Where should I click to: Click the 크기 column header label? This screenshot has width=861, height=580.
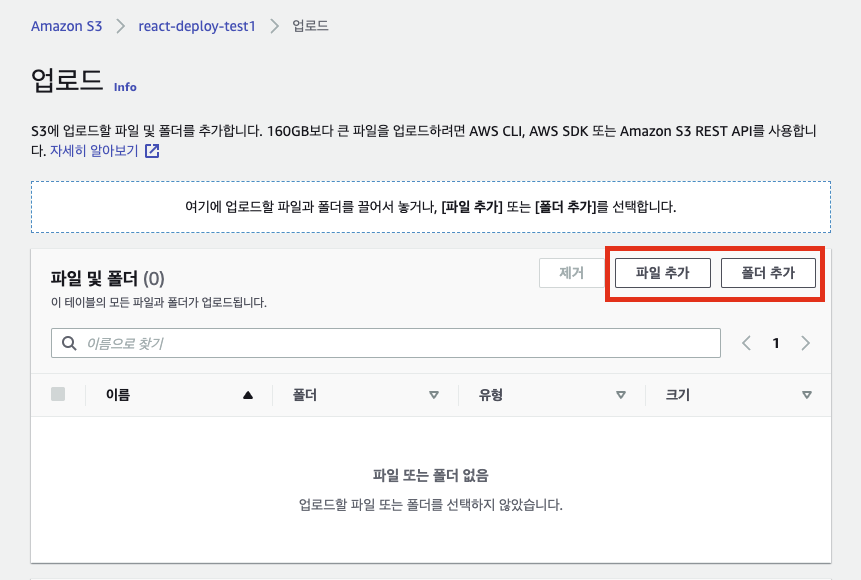click(678, 395)
